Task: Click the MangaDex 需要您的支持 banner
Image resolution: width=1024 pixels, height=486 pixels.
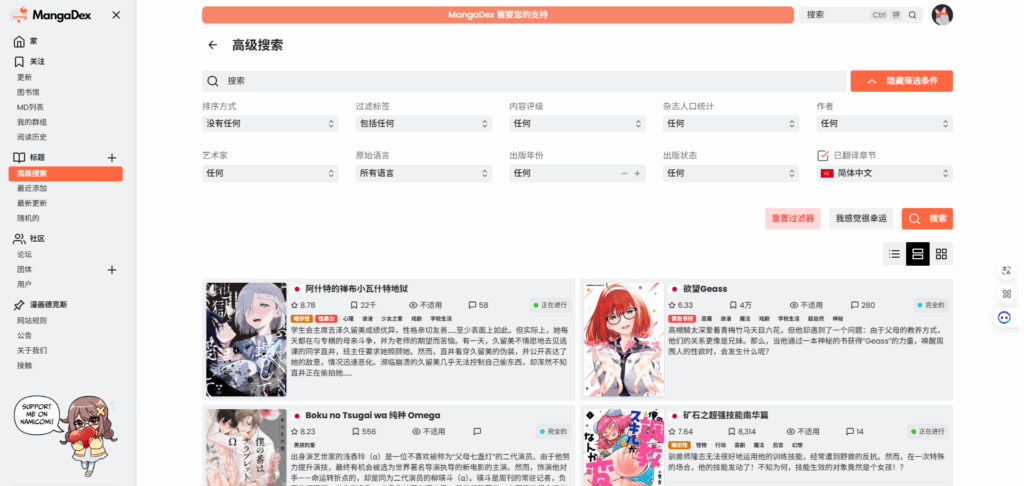Action: 498,15
